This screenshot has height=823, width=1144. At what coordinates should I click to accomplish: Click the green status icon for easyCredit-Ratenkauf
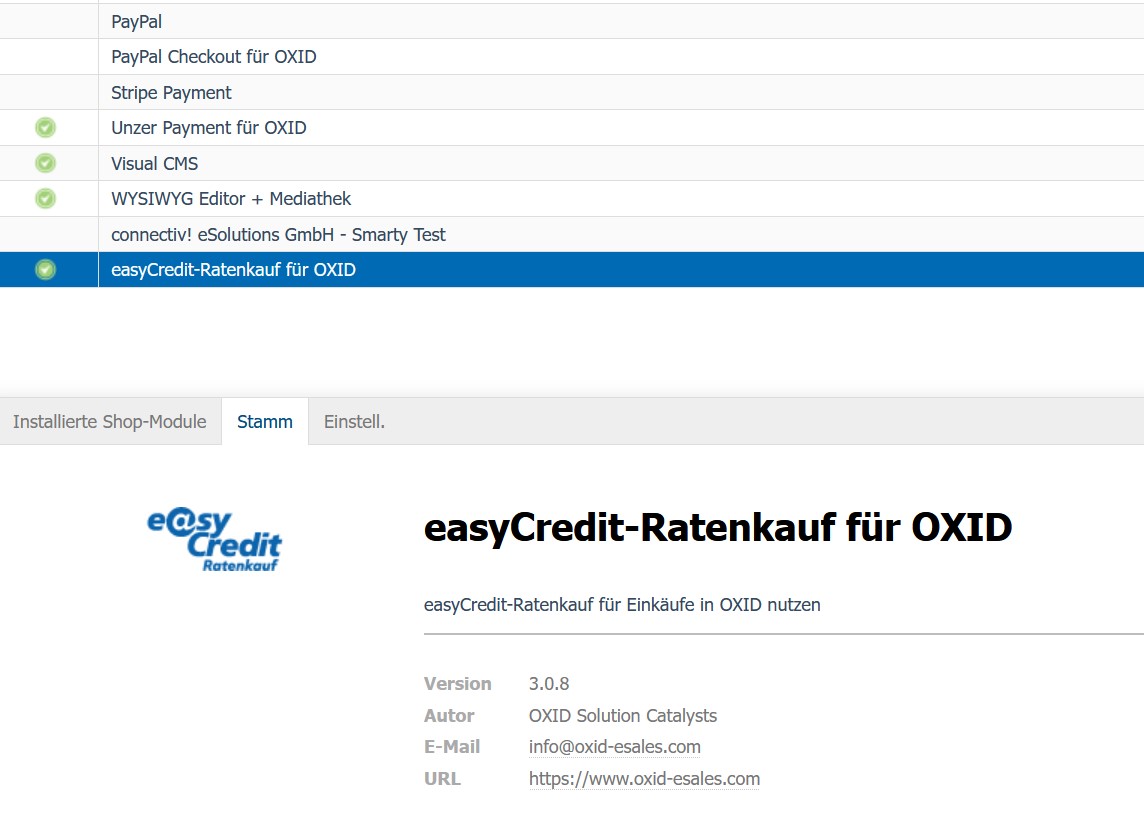click(45, 270)
